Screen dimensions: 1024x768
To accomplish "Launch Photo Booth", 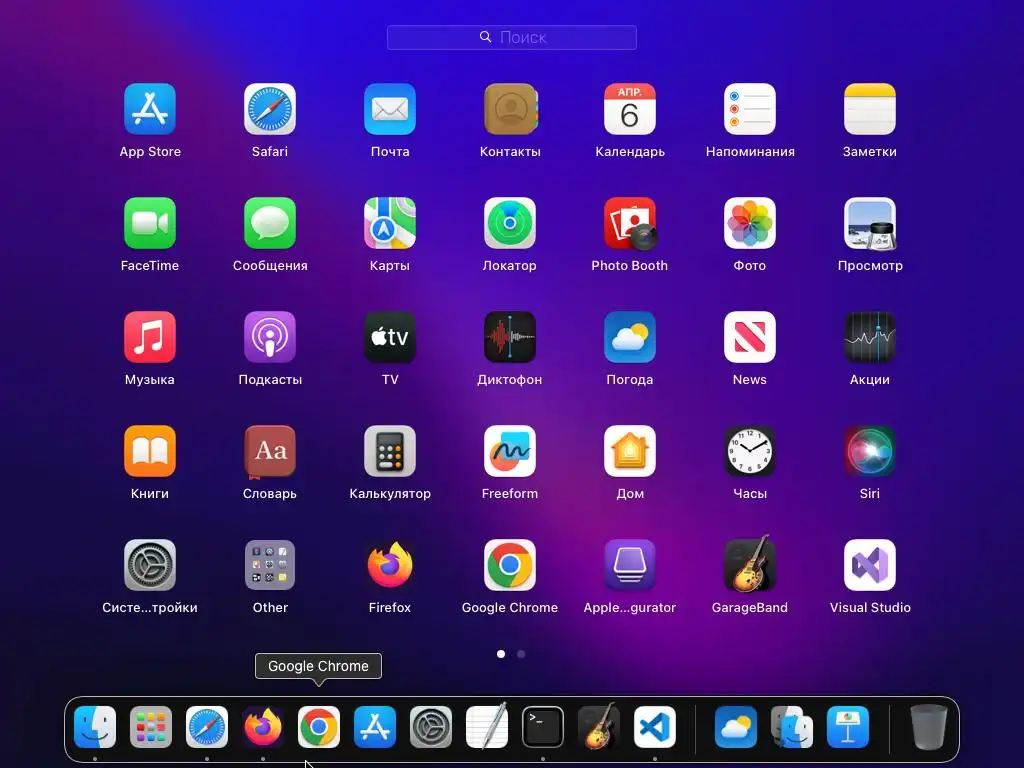I will point(630,223).
